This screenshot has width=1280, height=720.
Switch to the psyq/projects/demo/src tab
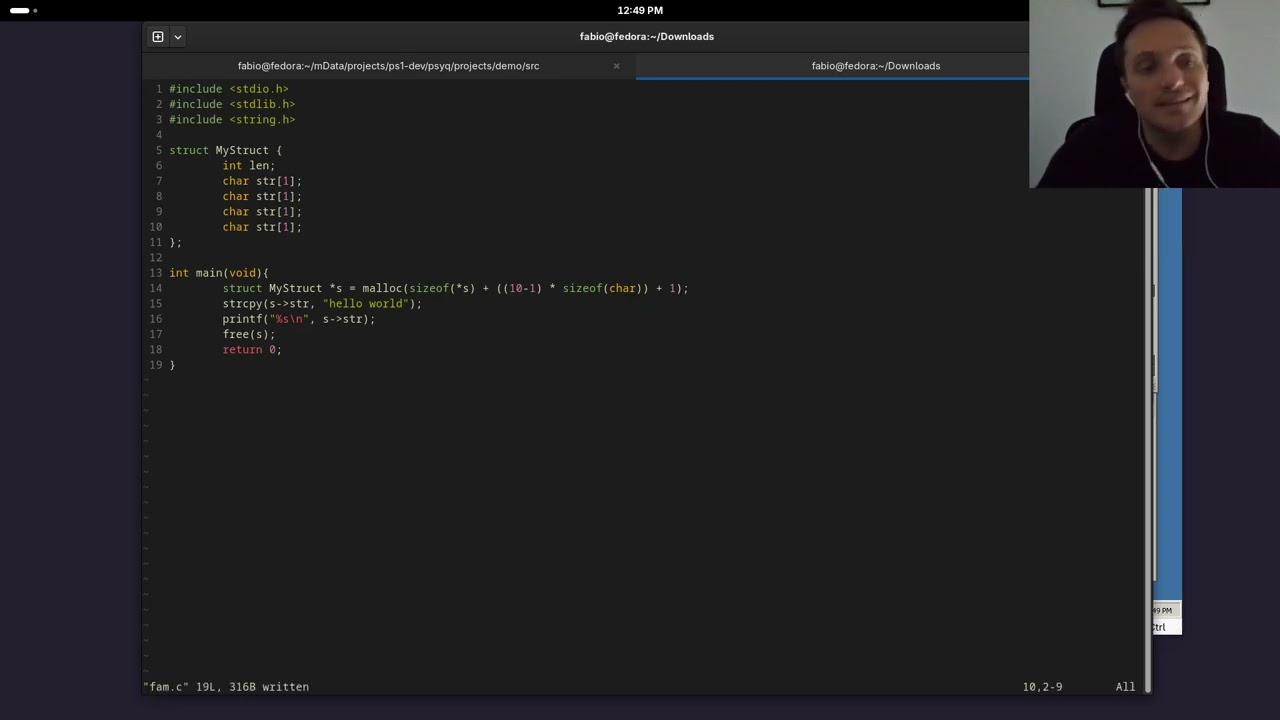[x=388, y=66]
